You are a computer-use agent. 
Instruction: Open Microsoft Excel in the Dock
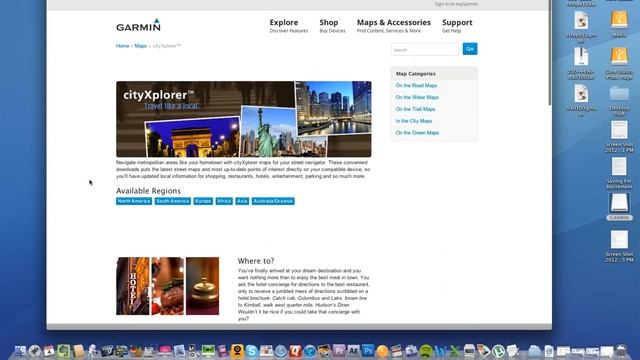click(x=455, y=351)
